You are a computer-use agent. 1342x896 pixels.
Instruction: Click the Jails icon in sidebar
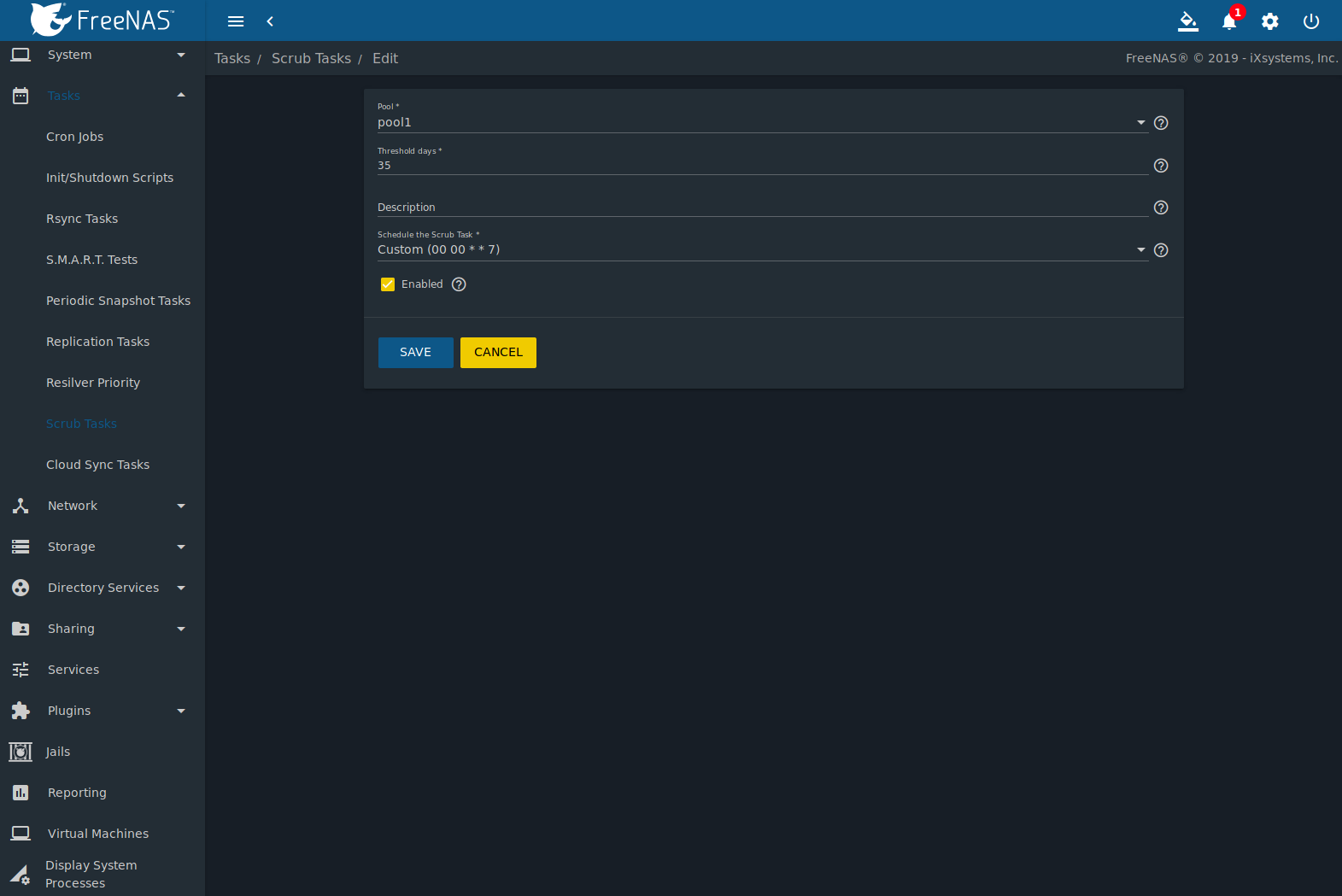click(21, 752)
